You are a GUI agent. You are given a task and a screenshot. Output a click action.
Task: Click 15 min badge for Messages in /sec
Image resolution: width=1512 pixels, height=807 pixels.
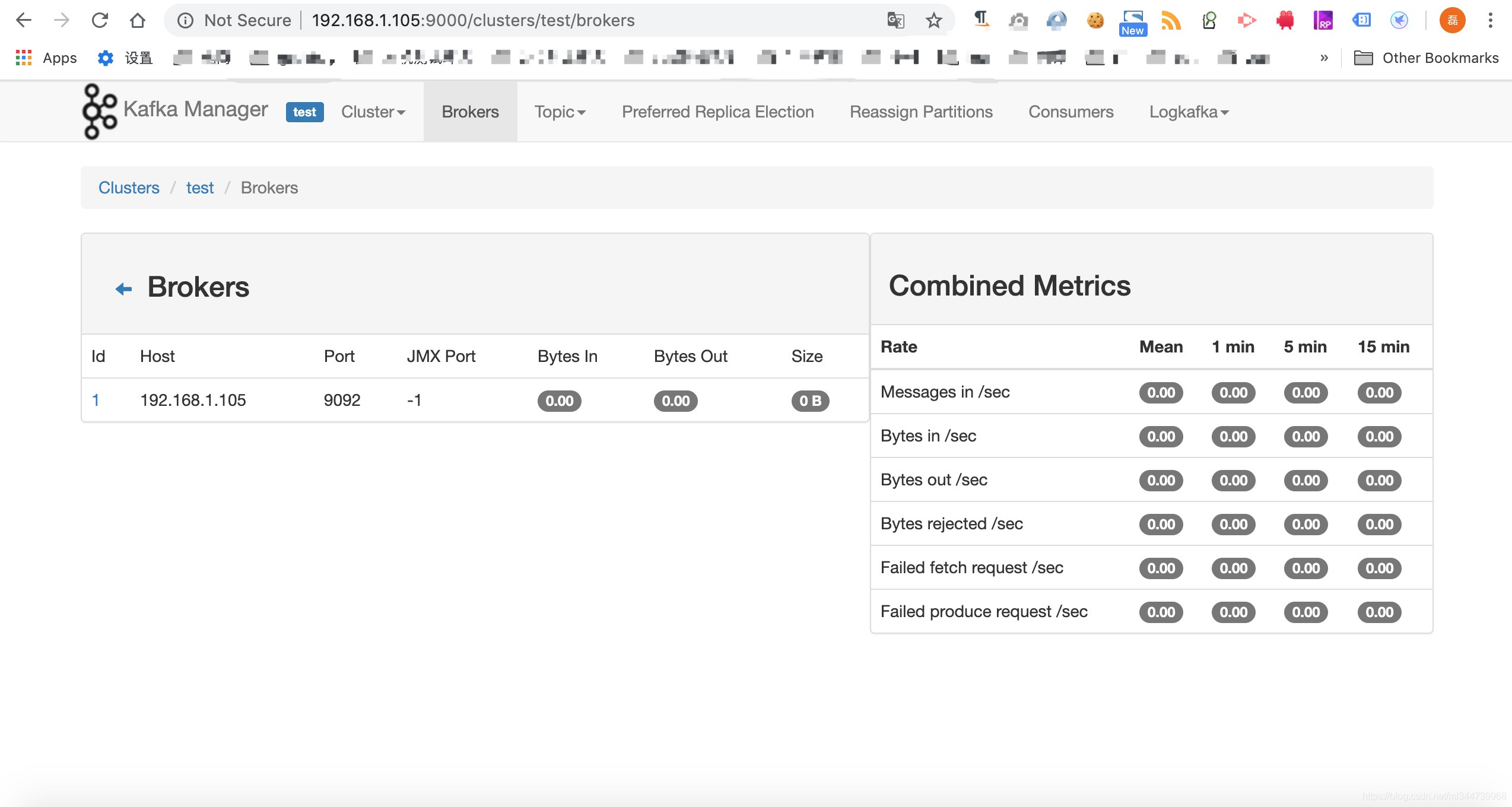coord(1379,392)
